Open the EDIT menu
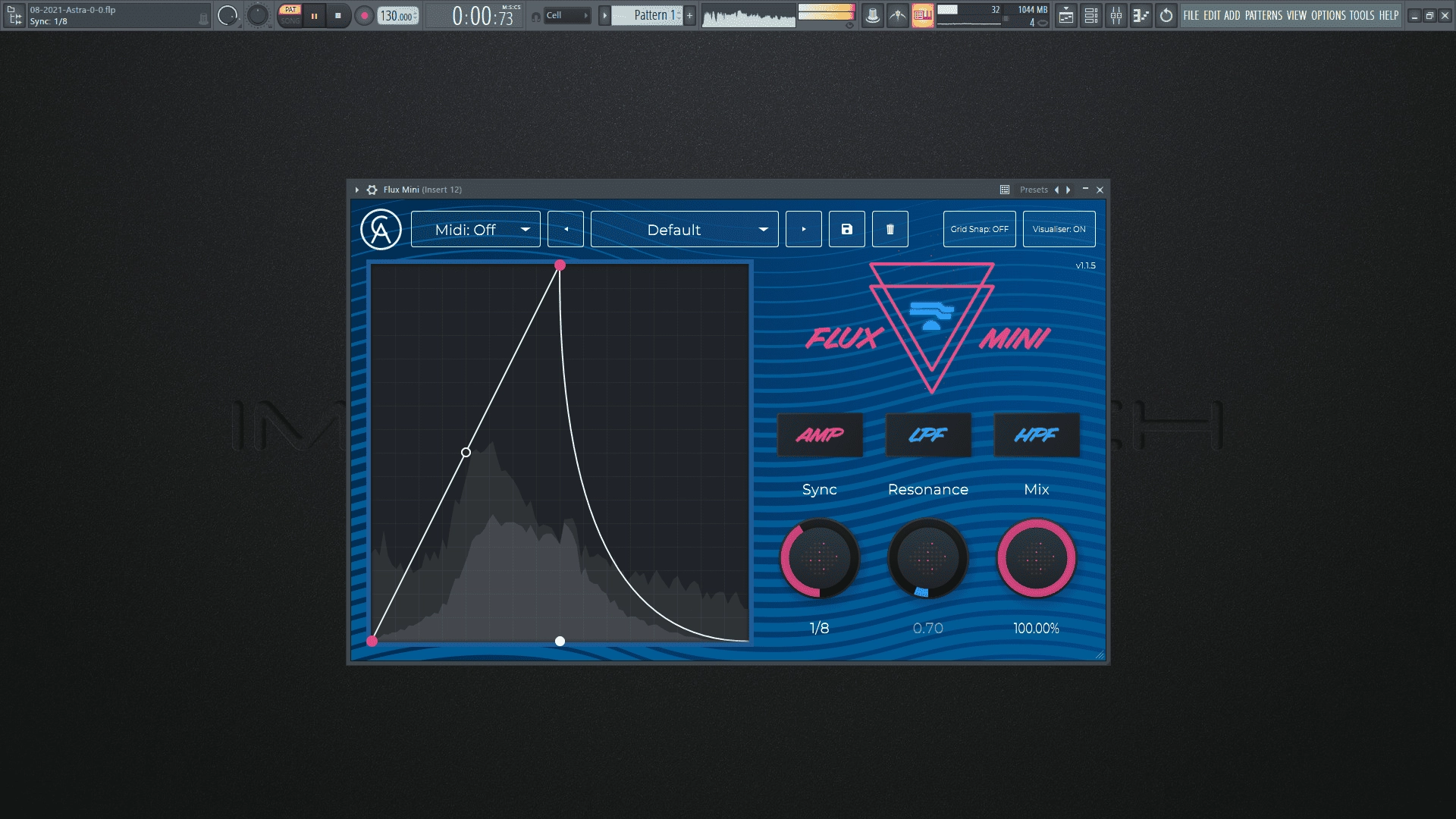 [x=1212, y=15]
